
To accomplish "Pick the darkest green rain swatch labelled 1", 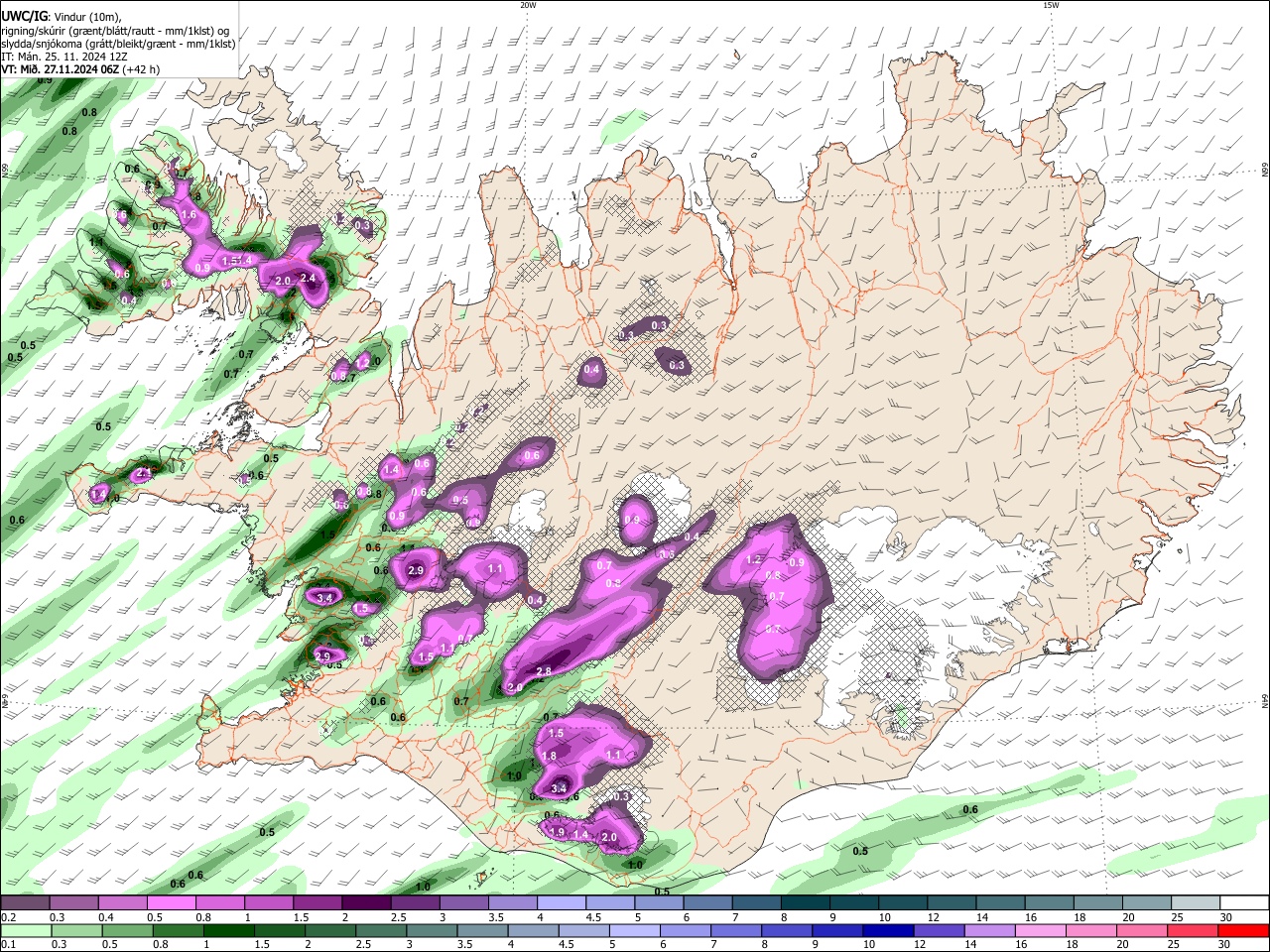I will [x=229, y=930].
